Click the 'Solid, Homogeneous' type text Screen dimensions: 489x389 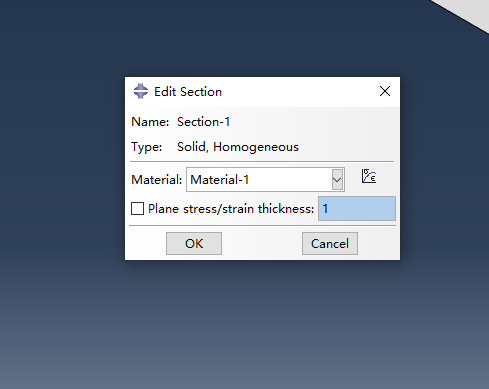coord(238,147)
